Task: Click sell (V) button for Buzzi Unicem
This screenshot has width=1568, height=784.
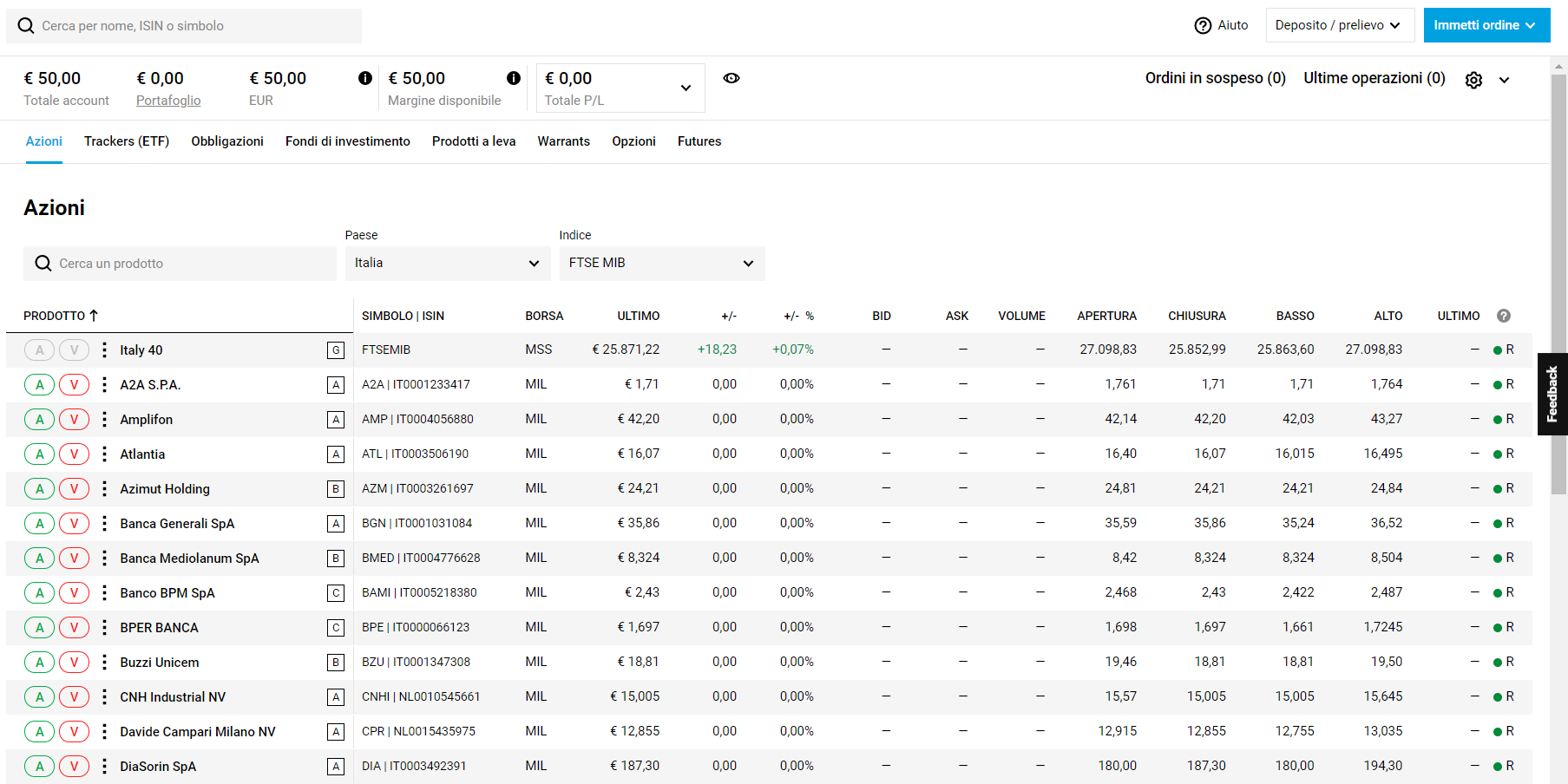Action: 75,663
